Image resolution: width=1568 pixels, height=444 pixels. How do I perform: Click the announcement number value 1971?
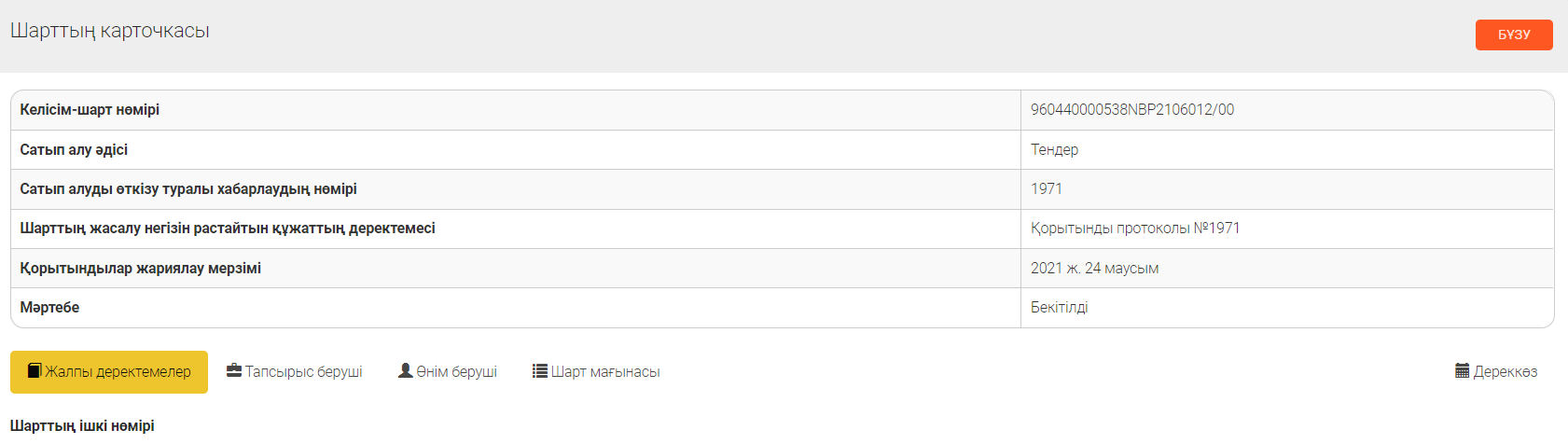1046,189
